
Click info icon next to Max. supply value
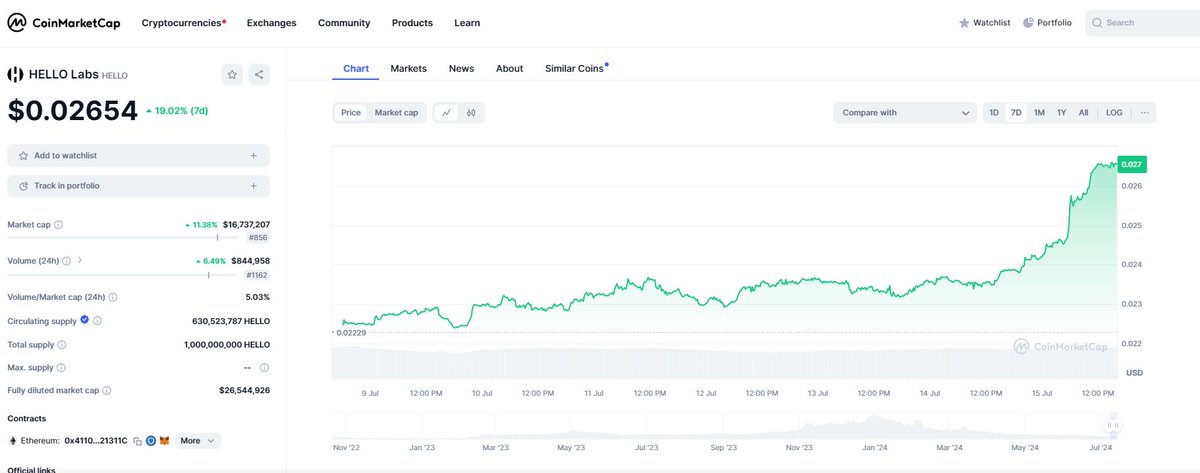(264, 367)
